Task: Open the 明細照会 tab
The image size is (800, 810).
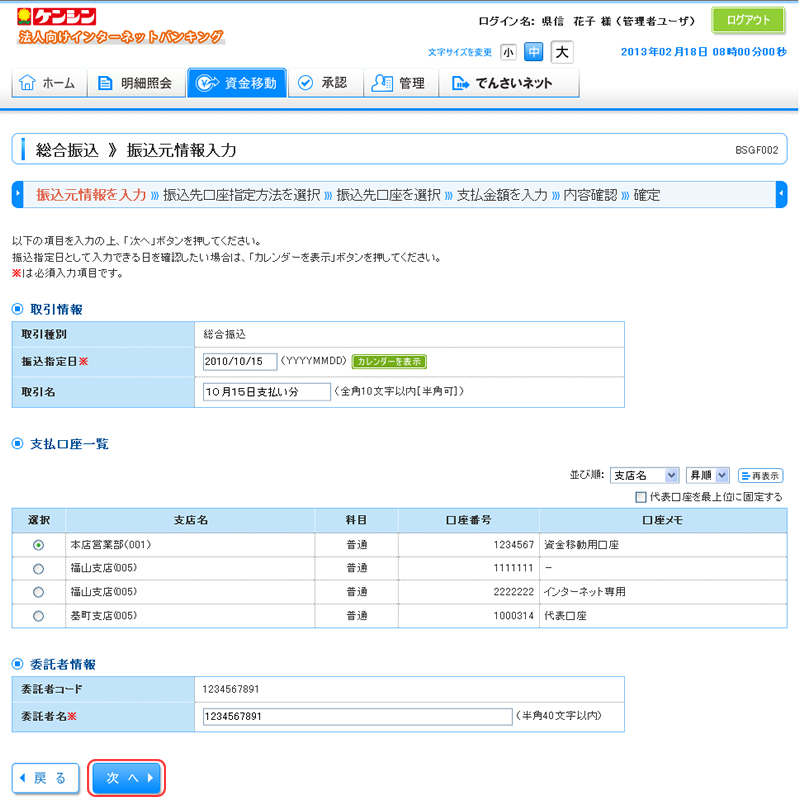Action: (x=135, y=83)
